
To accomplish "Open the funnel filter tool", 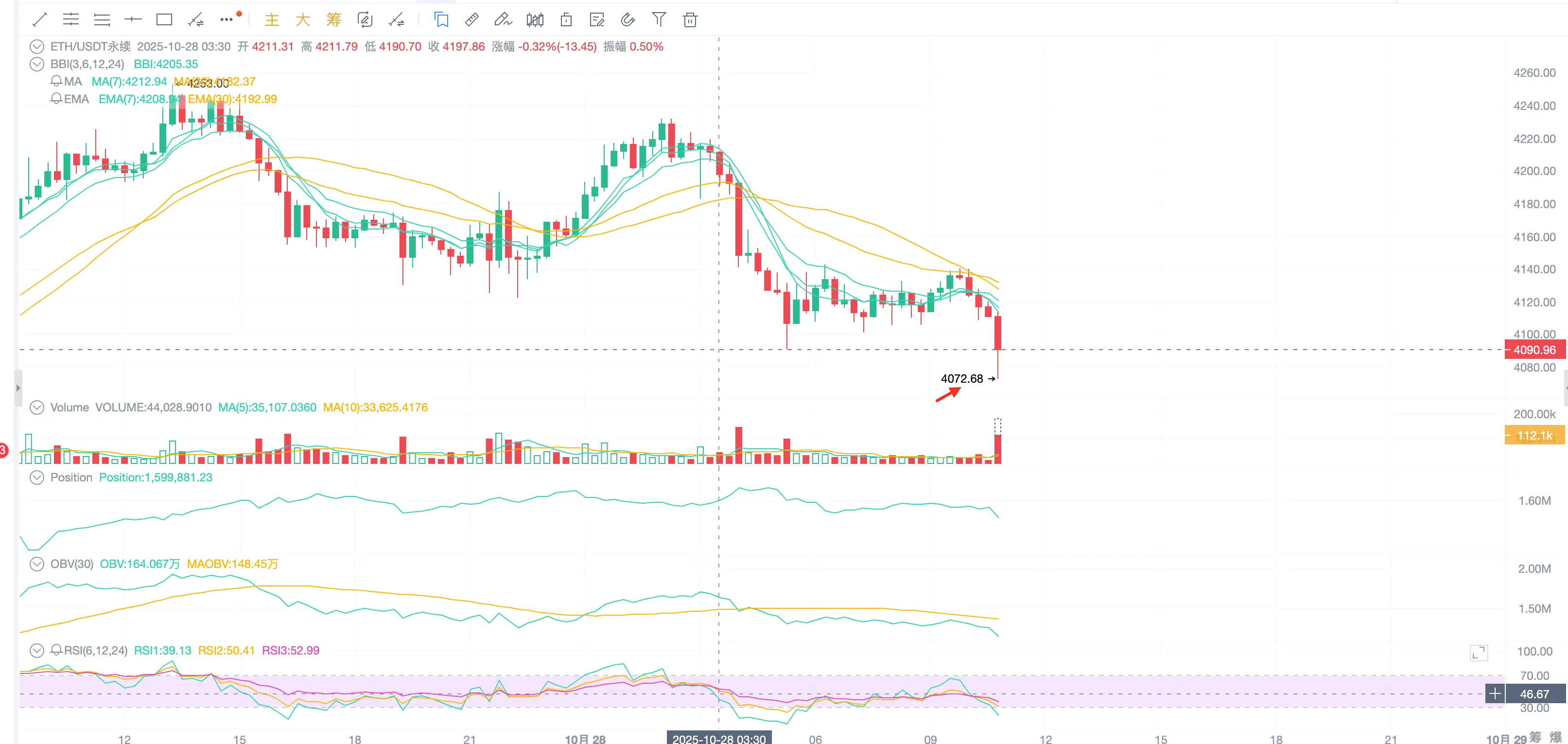I will click(659, 20).
